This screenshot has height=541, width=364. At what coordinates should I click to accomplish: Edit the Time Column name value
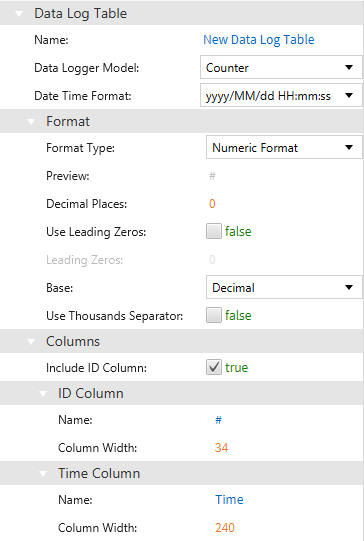229,500
